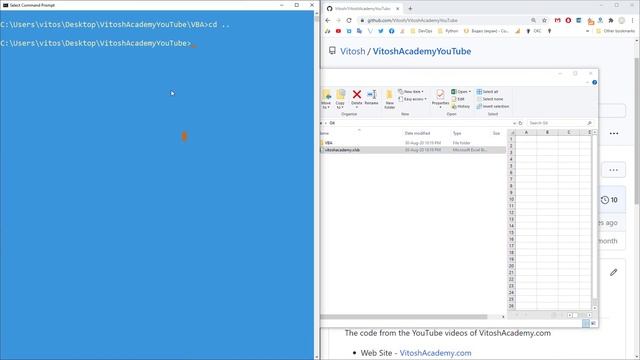
Task: Select column B header in Excel preview pane
Action: 547,132
